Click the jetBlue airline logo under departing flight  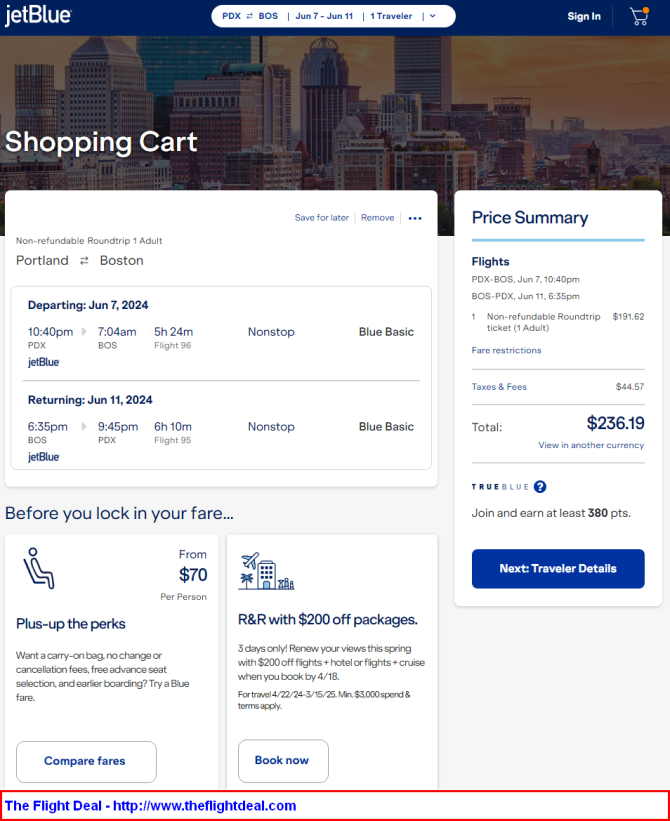pos(43,362)
